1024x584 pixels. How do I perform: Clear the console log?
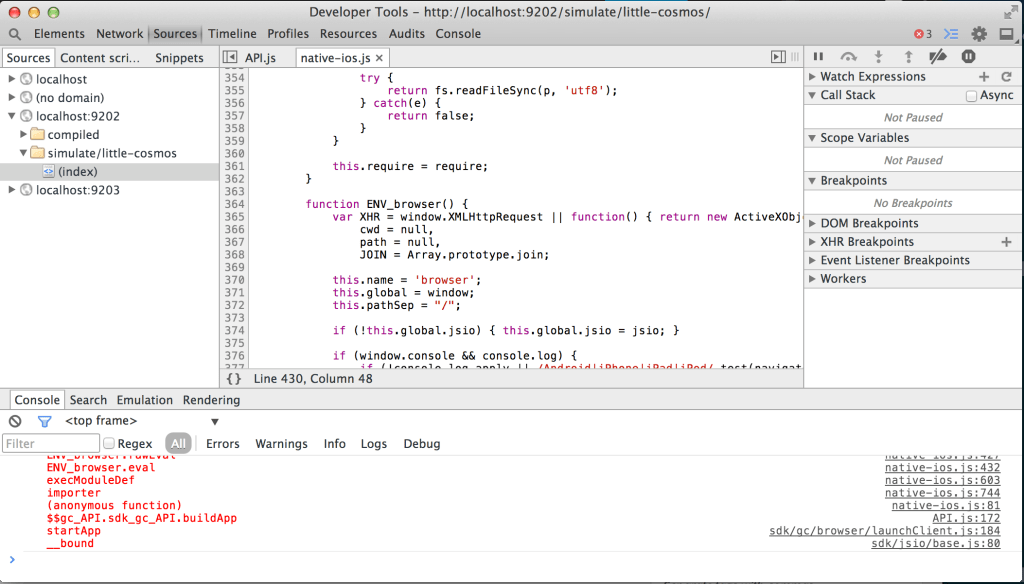[15, 421]
